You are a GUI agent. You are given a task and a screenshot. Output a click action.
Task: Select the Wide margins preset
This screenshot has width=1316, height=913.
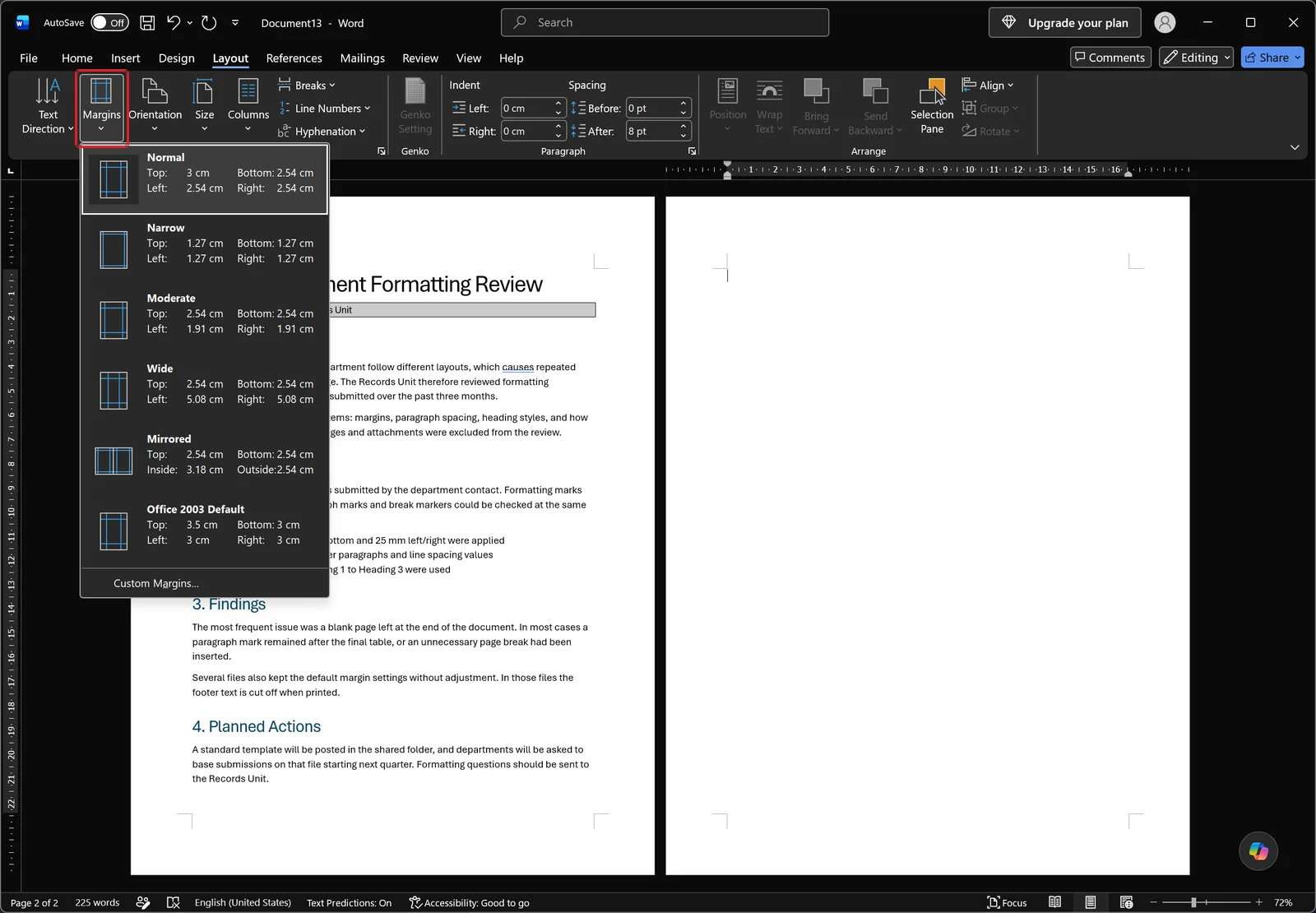point(205,391)
